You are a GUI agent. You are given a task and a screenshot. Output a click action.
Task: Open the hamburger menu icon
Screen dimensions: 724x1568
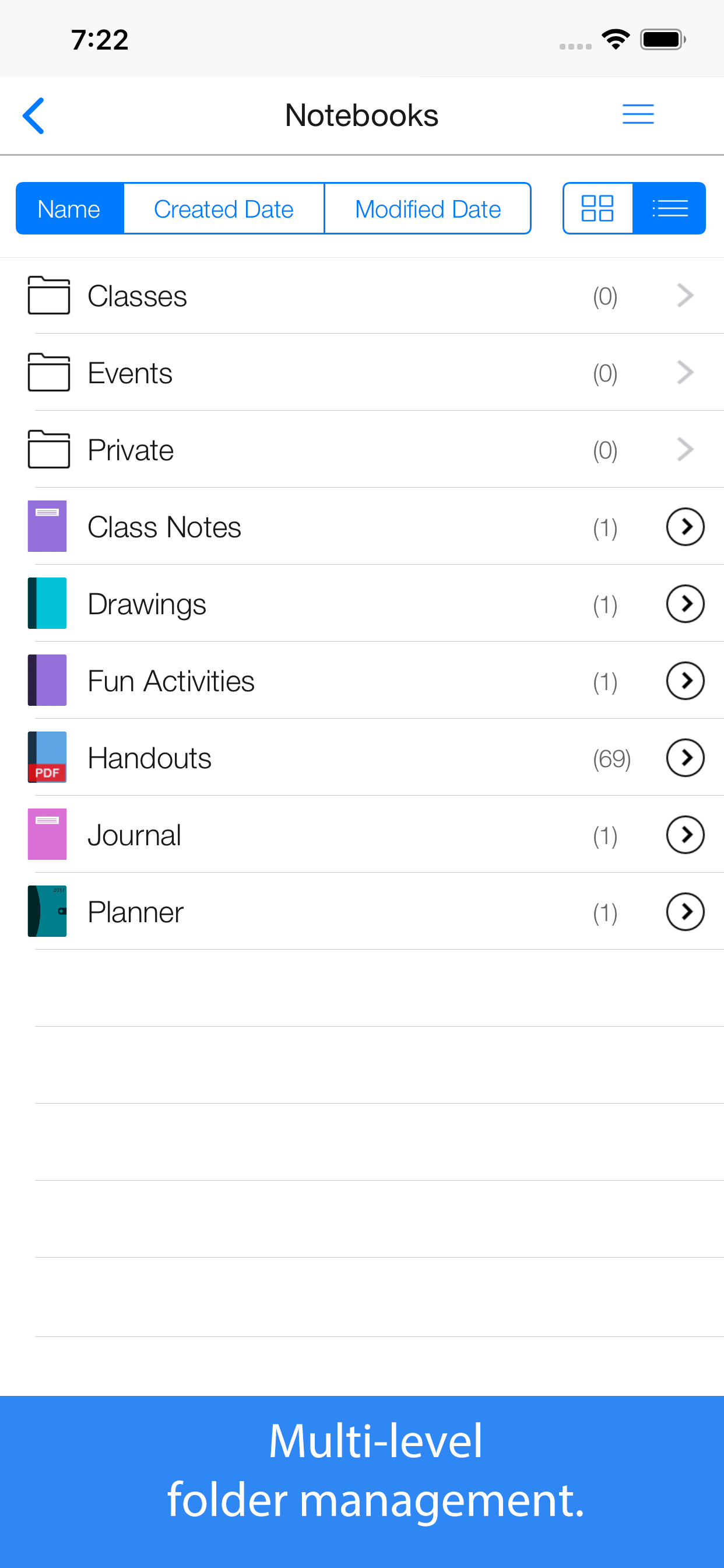click(x=638, y=114)
